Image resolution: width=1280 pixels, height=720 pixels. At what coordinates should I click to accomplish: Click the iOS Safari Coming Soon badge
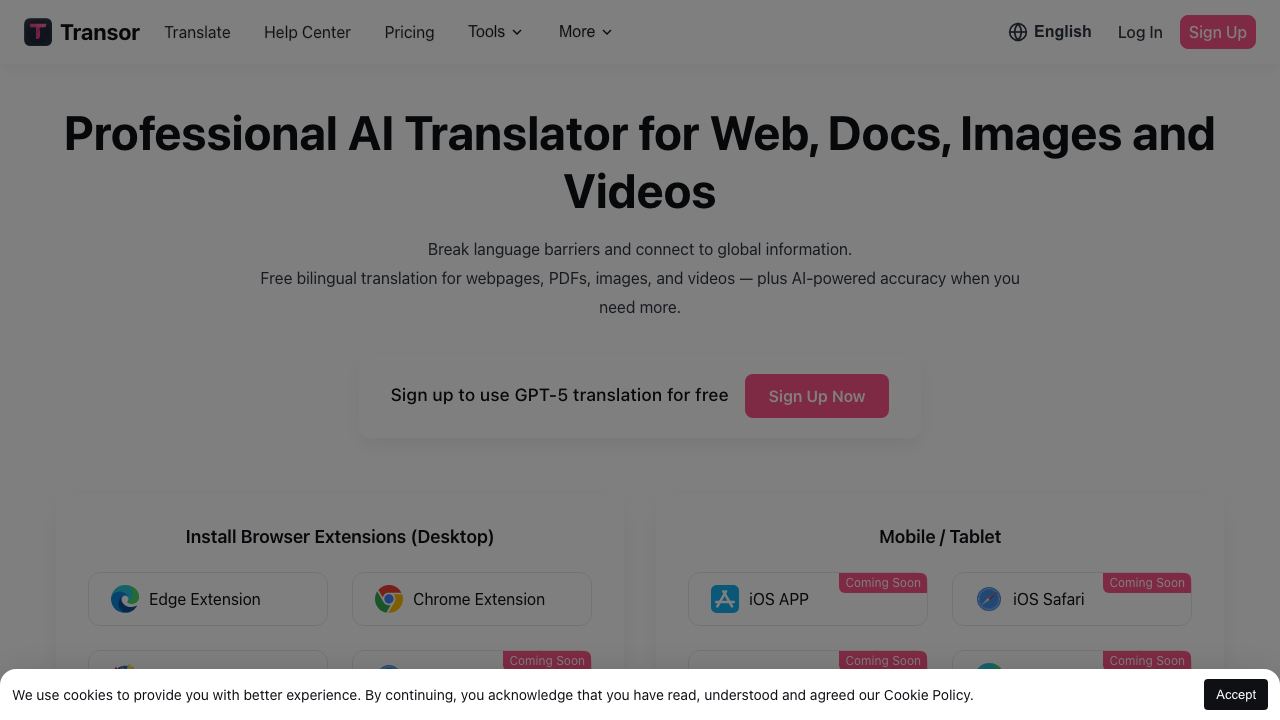click(1147, 583)
